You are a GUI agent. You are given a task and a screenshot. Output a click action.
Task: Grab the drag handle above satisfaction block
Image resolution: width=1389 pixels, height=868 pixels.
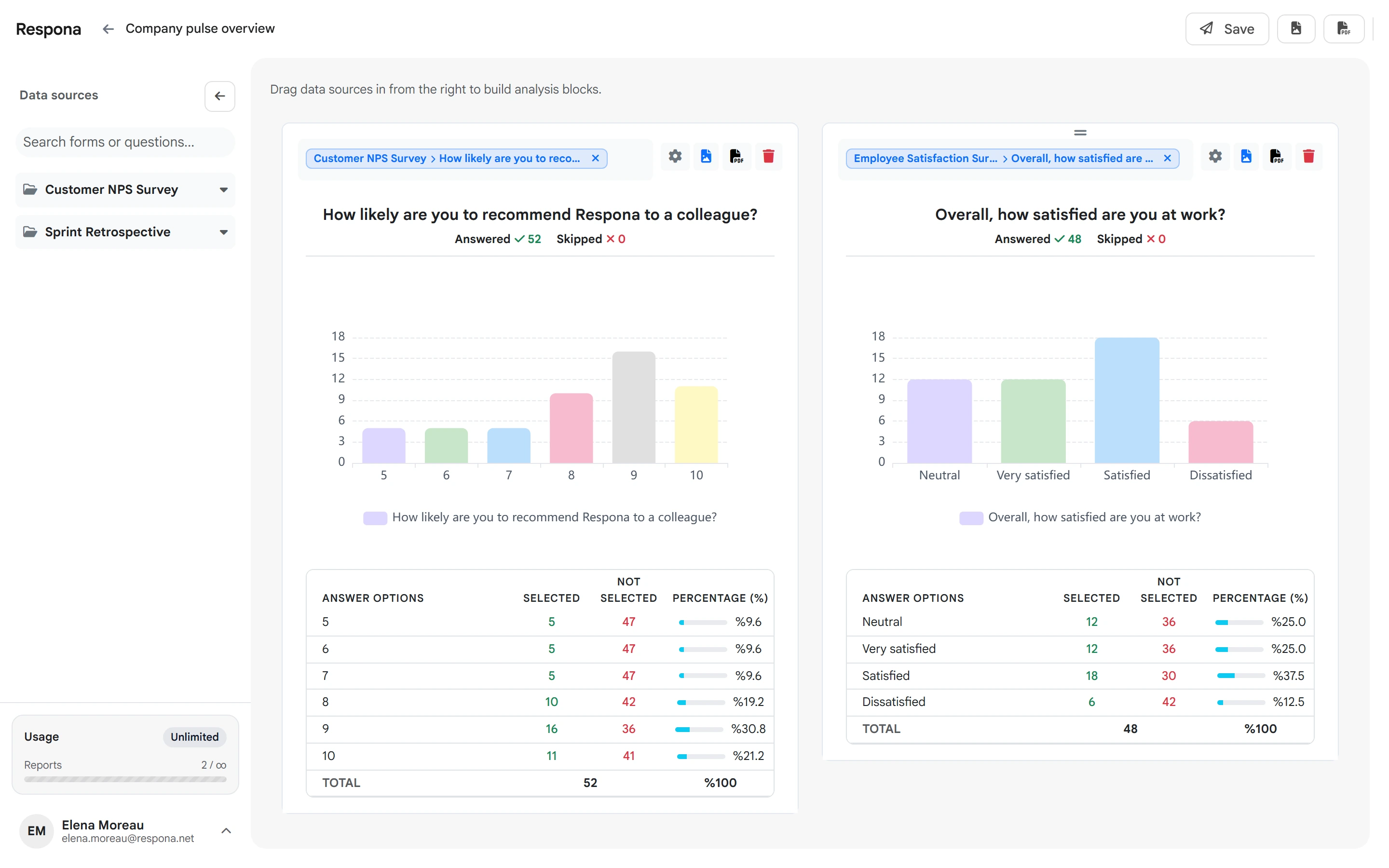(1080, 133)
